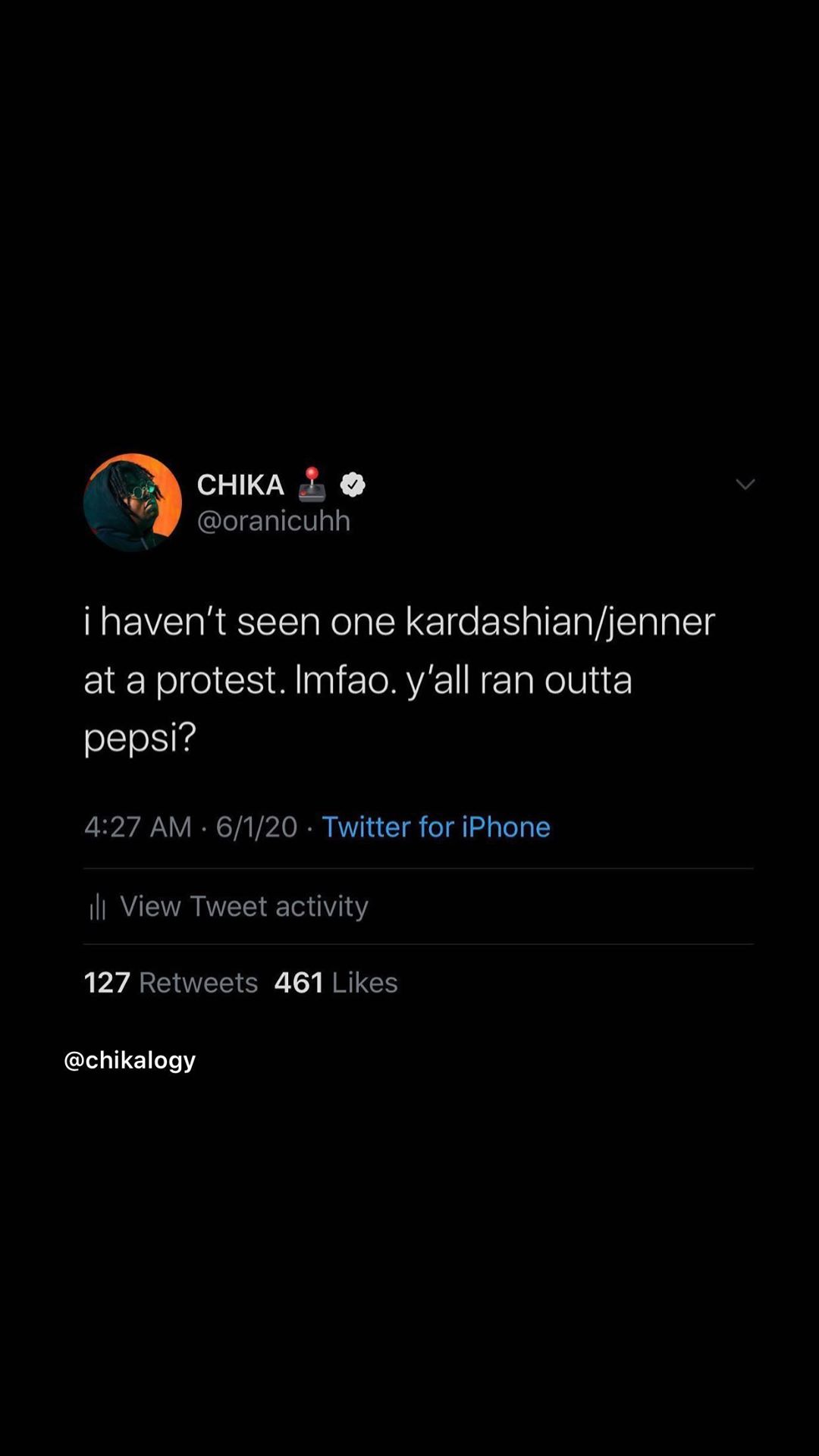819x1456 pixels.
Task: Expand the tweet options chevron
Action: (x=745, y=485)
